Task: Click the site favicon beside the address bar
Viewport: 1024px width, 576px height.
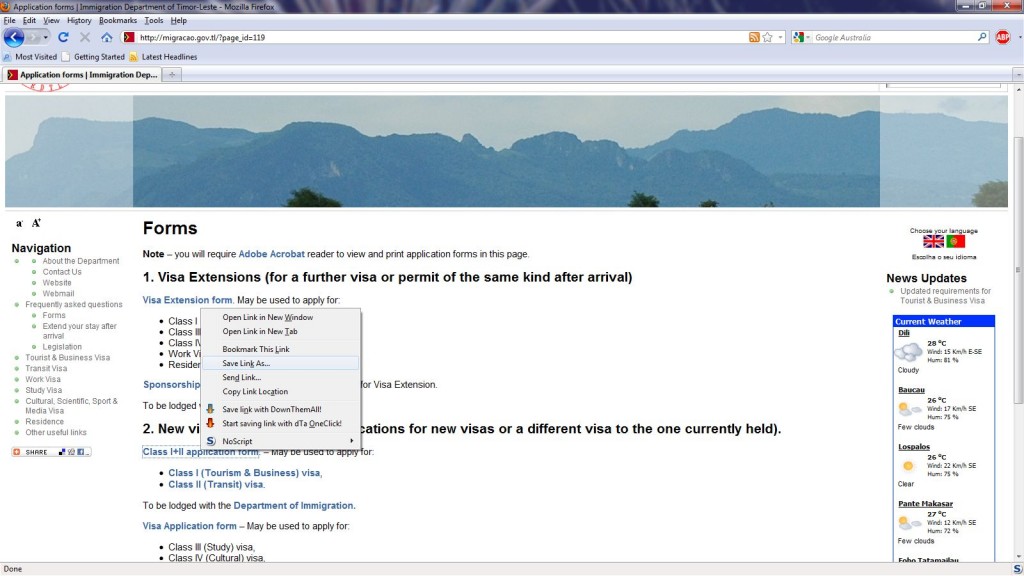Action: tap(129, 37)
